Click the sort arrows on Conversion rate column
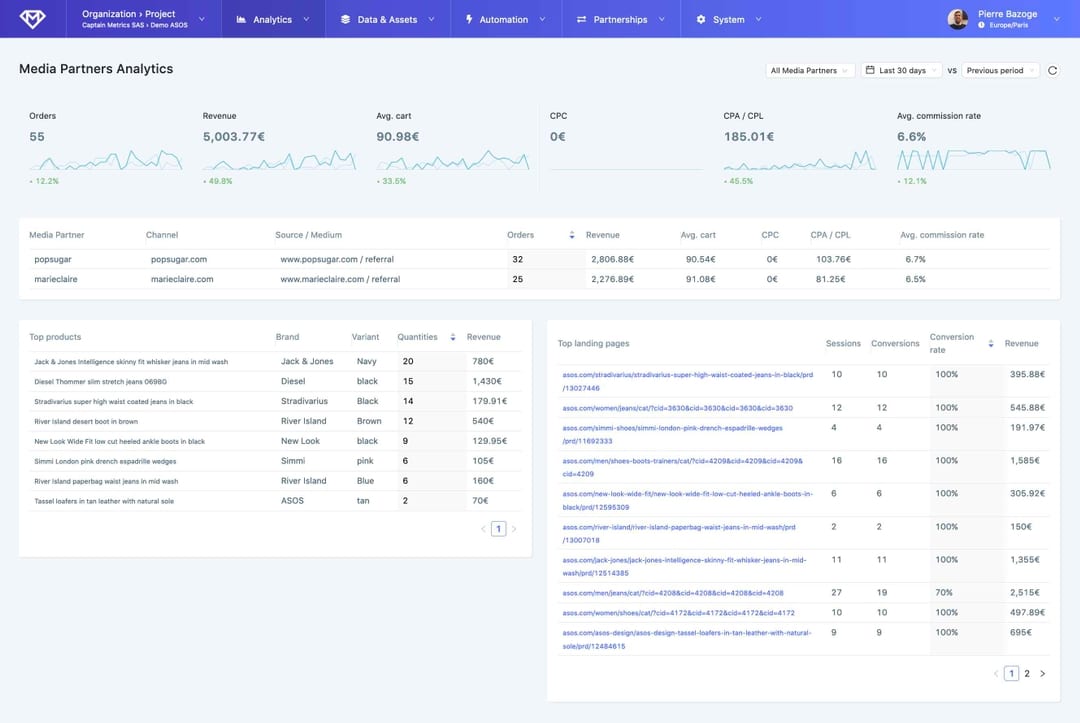This screenshot has width=1080, height=723. [991, 343]
